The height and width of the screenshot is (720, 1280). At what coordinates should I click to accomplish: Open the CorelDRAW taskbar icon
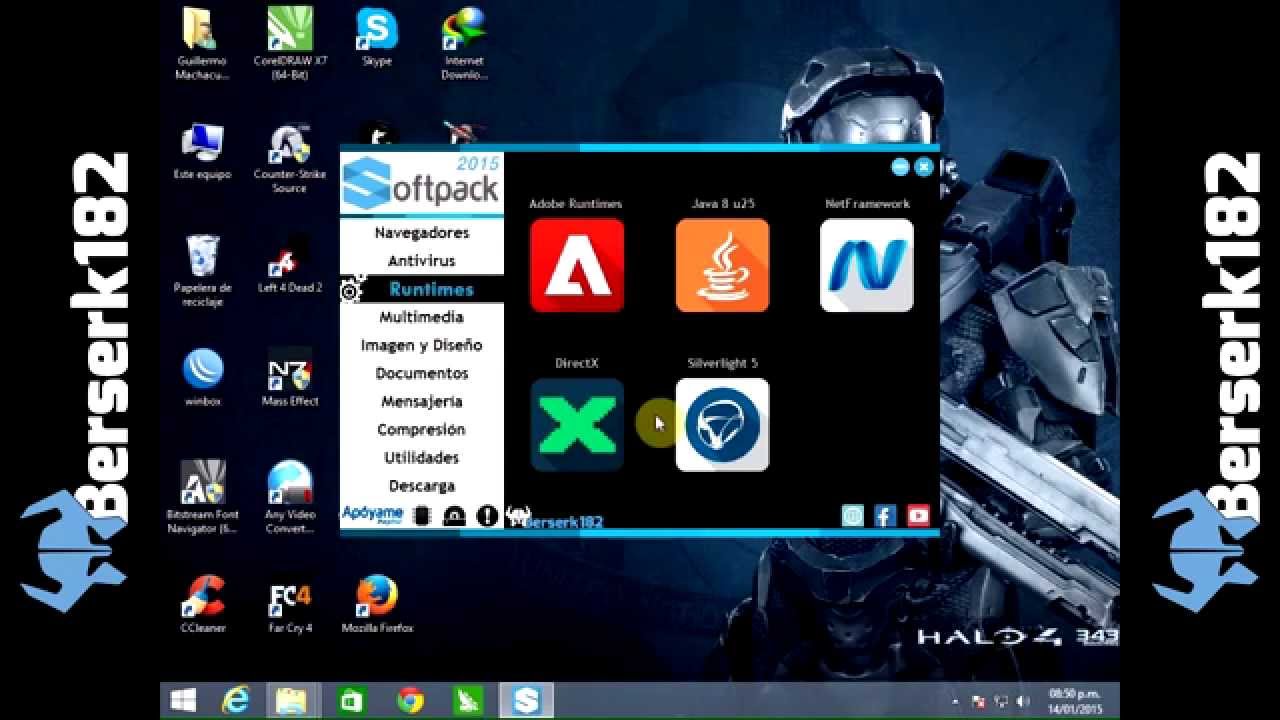468,701
